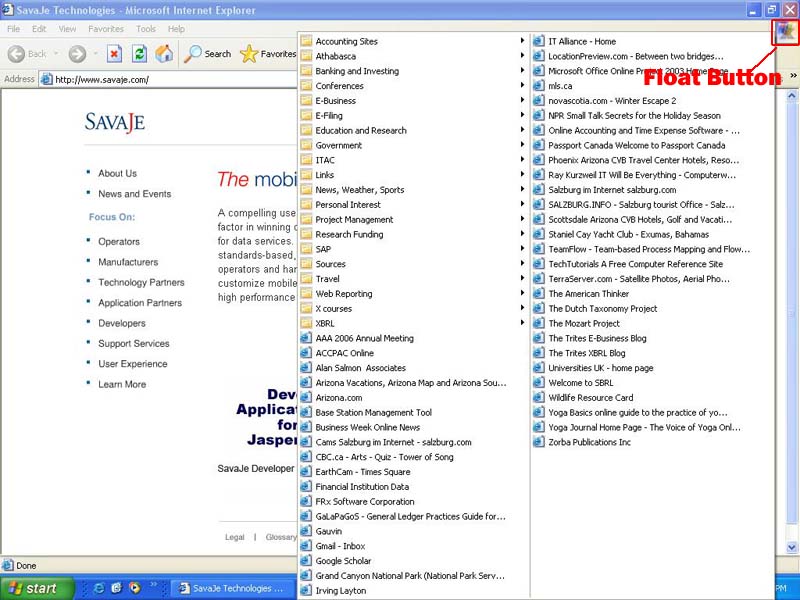Click the About Us link
This screenshot has height=600, width=800.
(117, 173)
